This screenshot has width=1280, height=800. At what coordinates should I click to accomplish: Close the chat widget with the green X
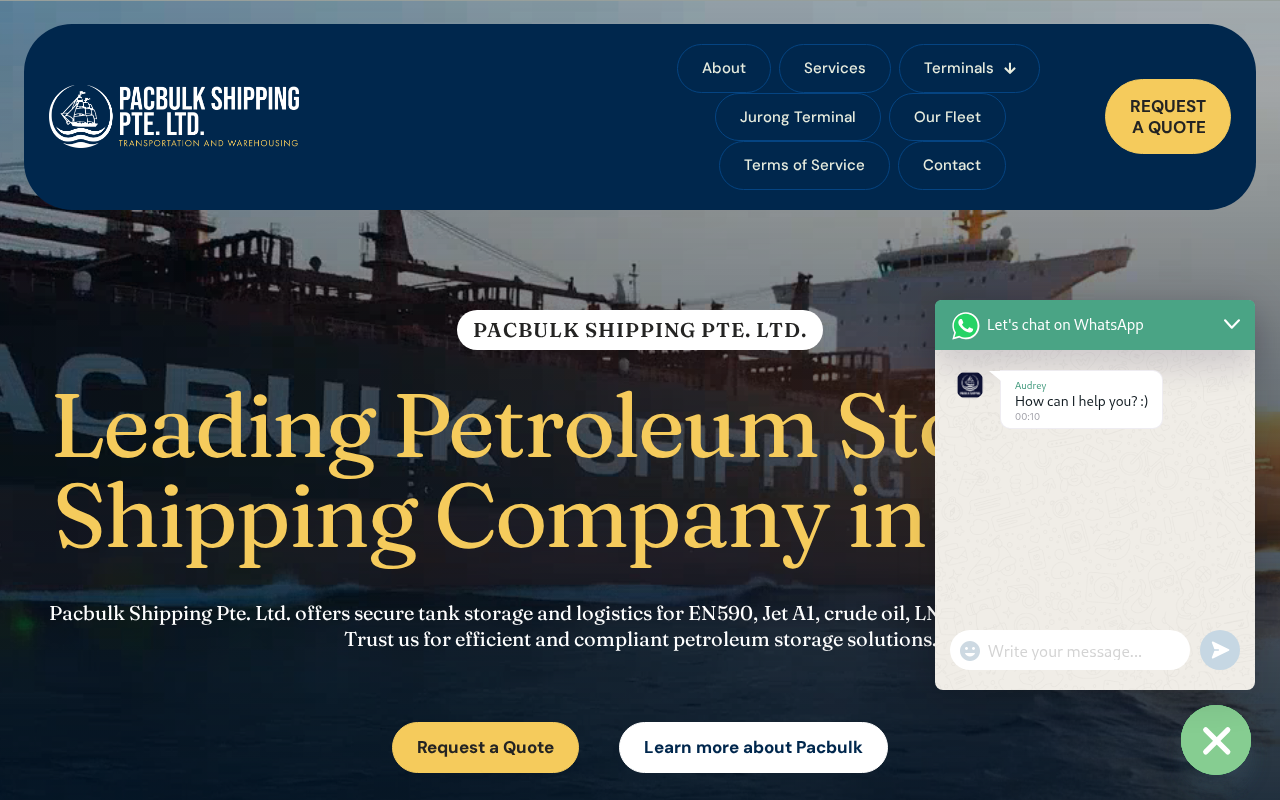click(1216, 740)
